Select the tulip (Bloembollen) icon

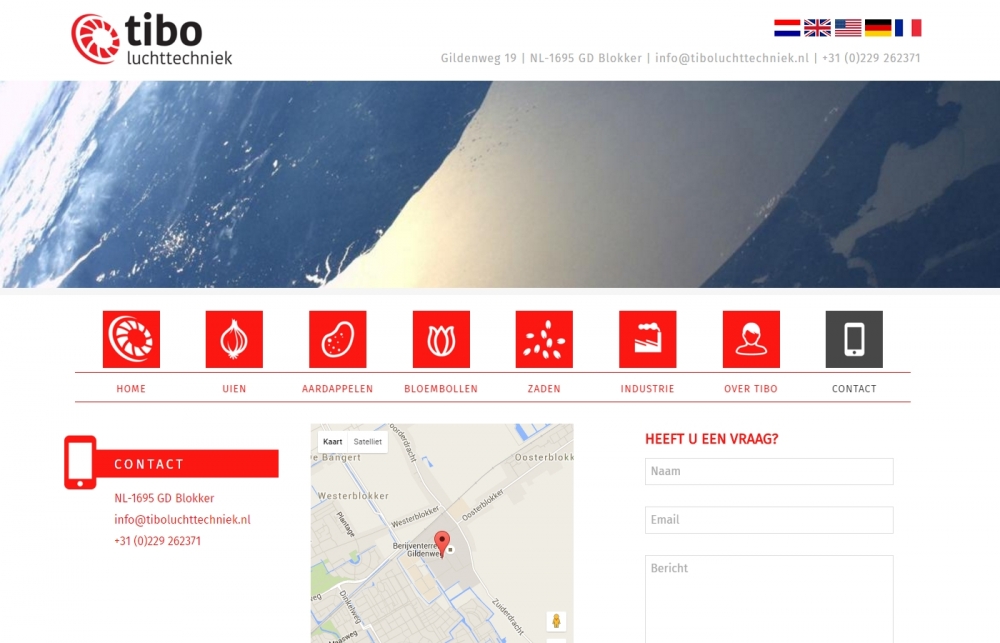(x=441, y=339)
